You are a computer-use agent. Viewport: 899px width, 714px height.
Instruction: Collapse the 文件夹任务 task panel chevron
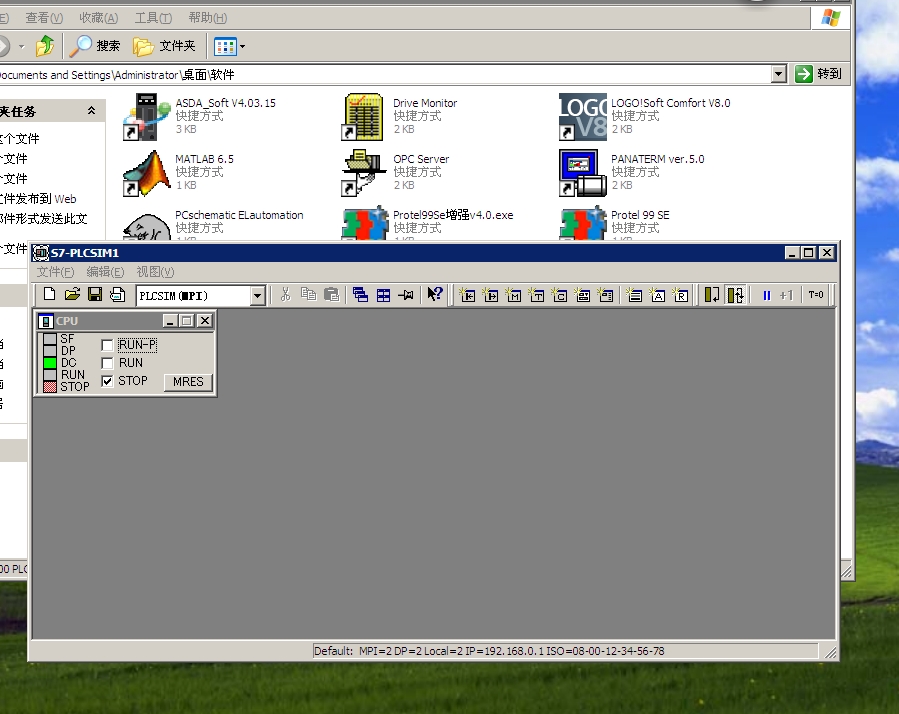pos(92,111)
